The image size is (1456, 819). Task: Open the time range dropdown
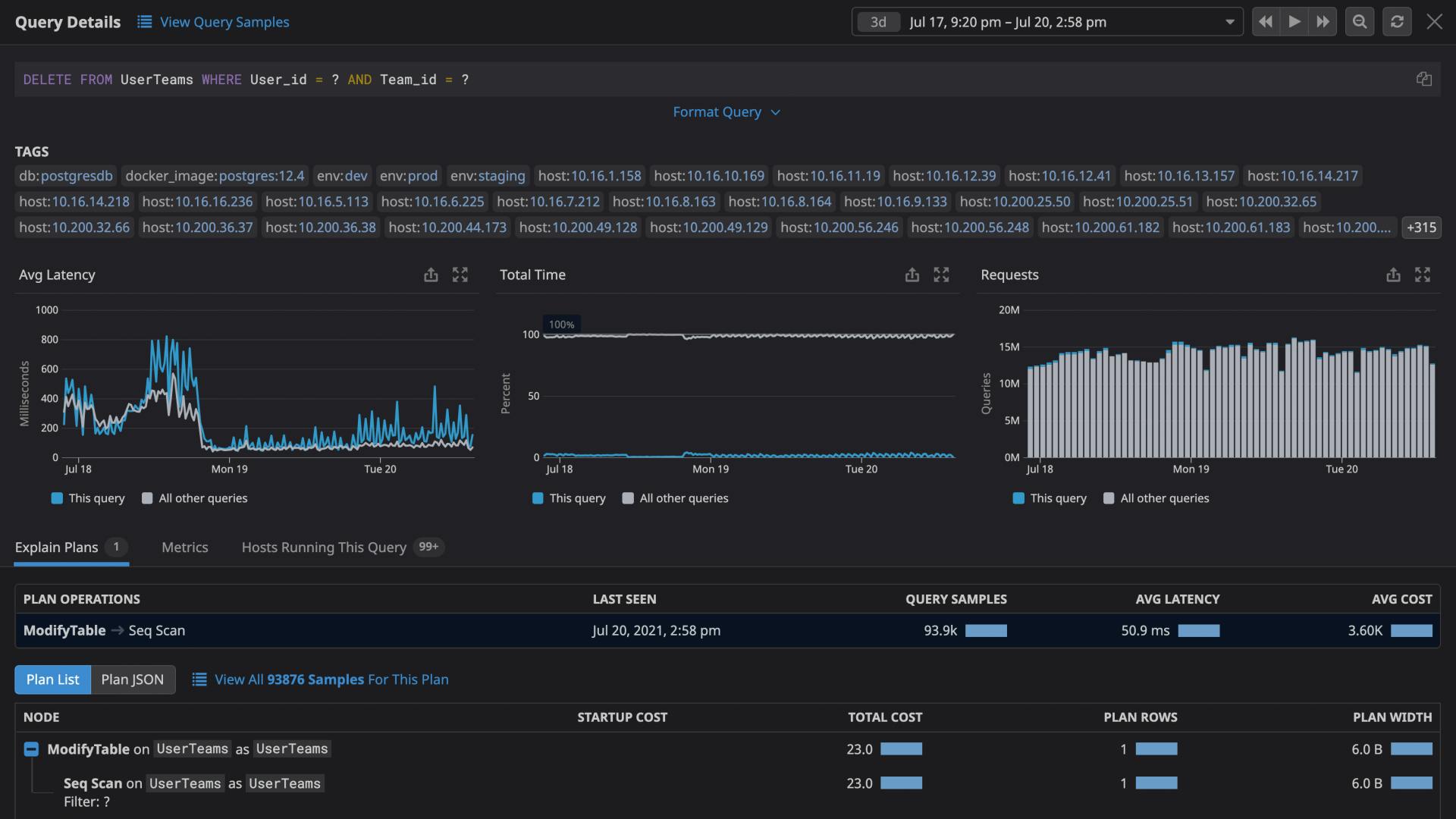[x=1229, y=21]
